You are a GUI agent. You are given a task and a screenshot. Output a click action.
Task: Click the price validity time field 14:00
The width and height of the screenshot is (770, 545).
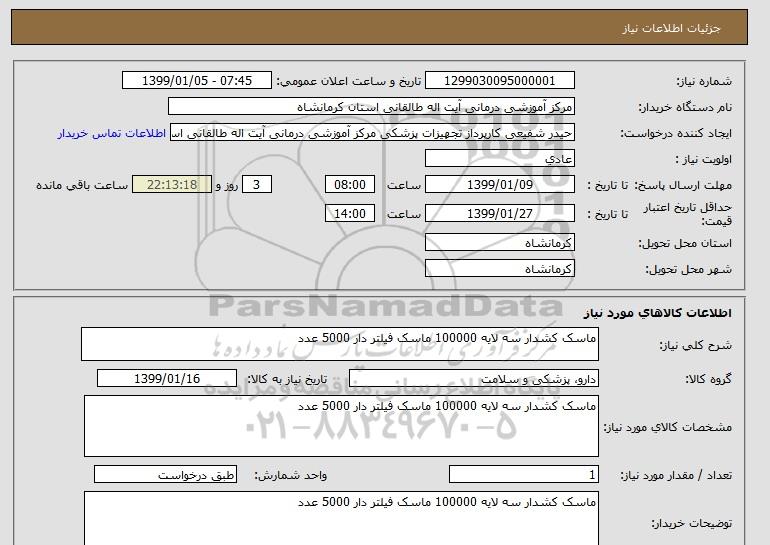pos(350,213)
